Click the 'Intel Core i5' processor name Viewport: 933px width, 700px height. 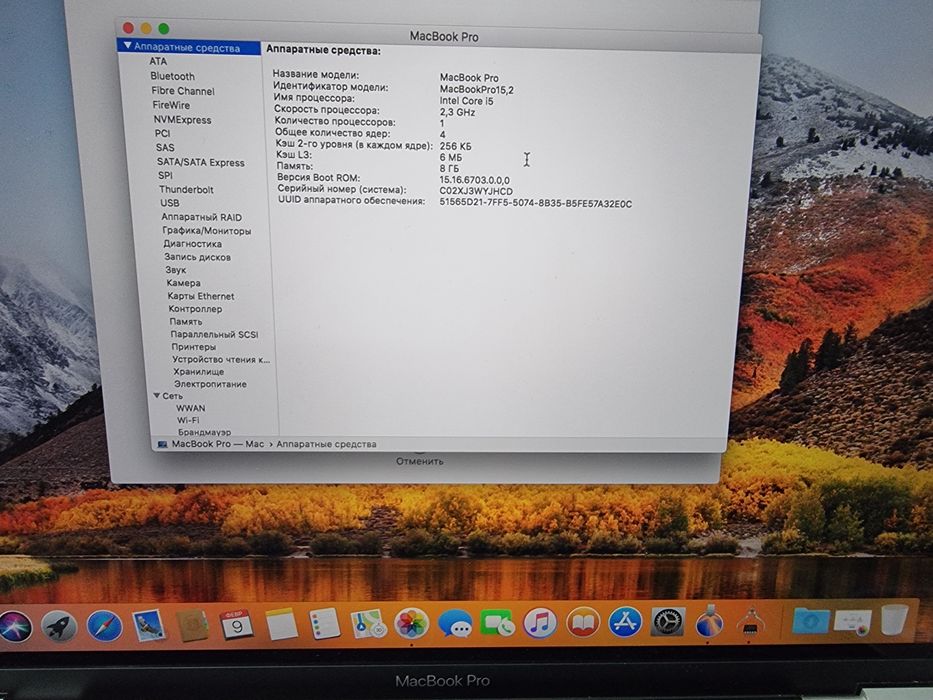[x=466, y=101]
